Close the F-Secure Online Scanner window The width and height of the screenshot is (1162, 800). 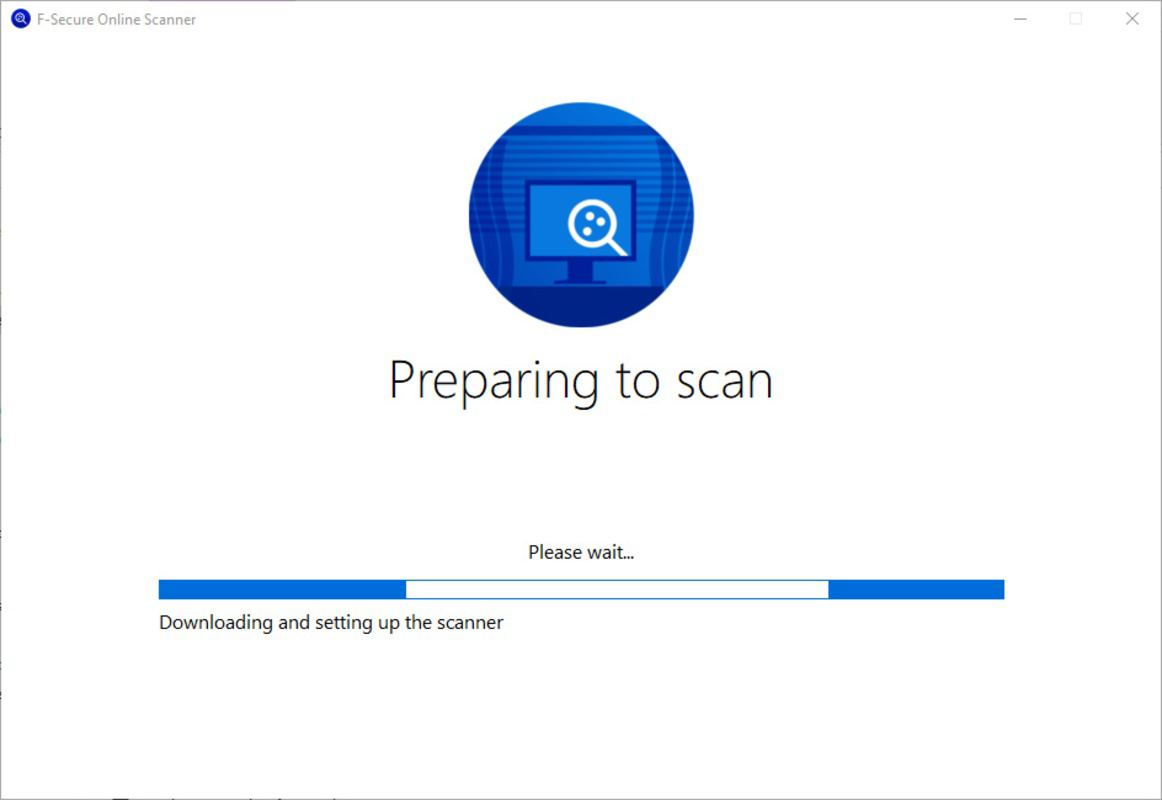(x=1132, y=19)
